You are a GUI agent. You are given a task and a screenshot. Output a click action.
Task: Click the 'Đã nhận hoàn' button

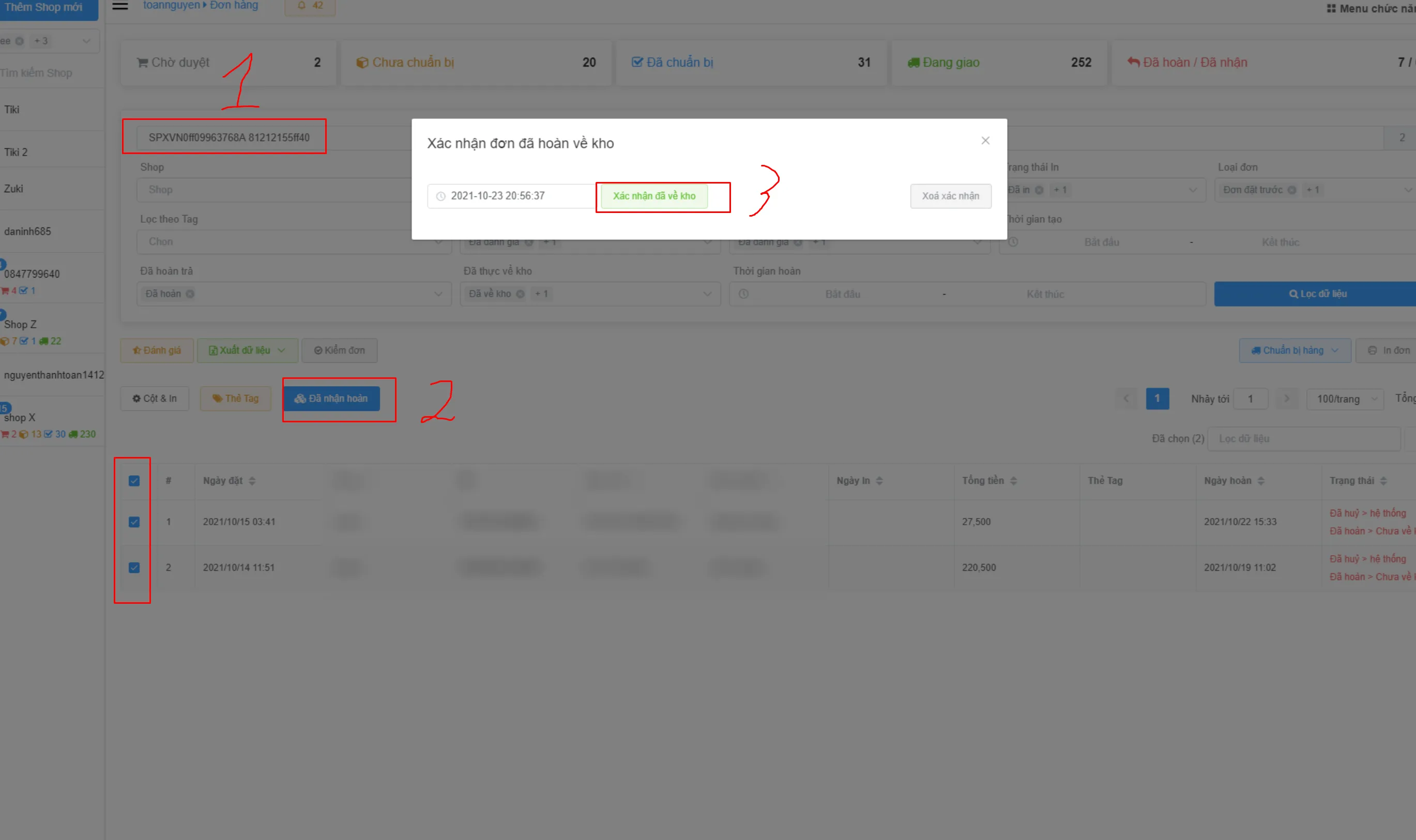pos(332,399)
